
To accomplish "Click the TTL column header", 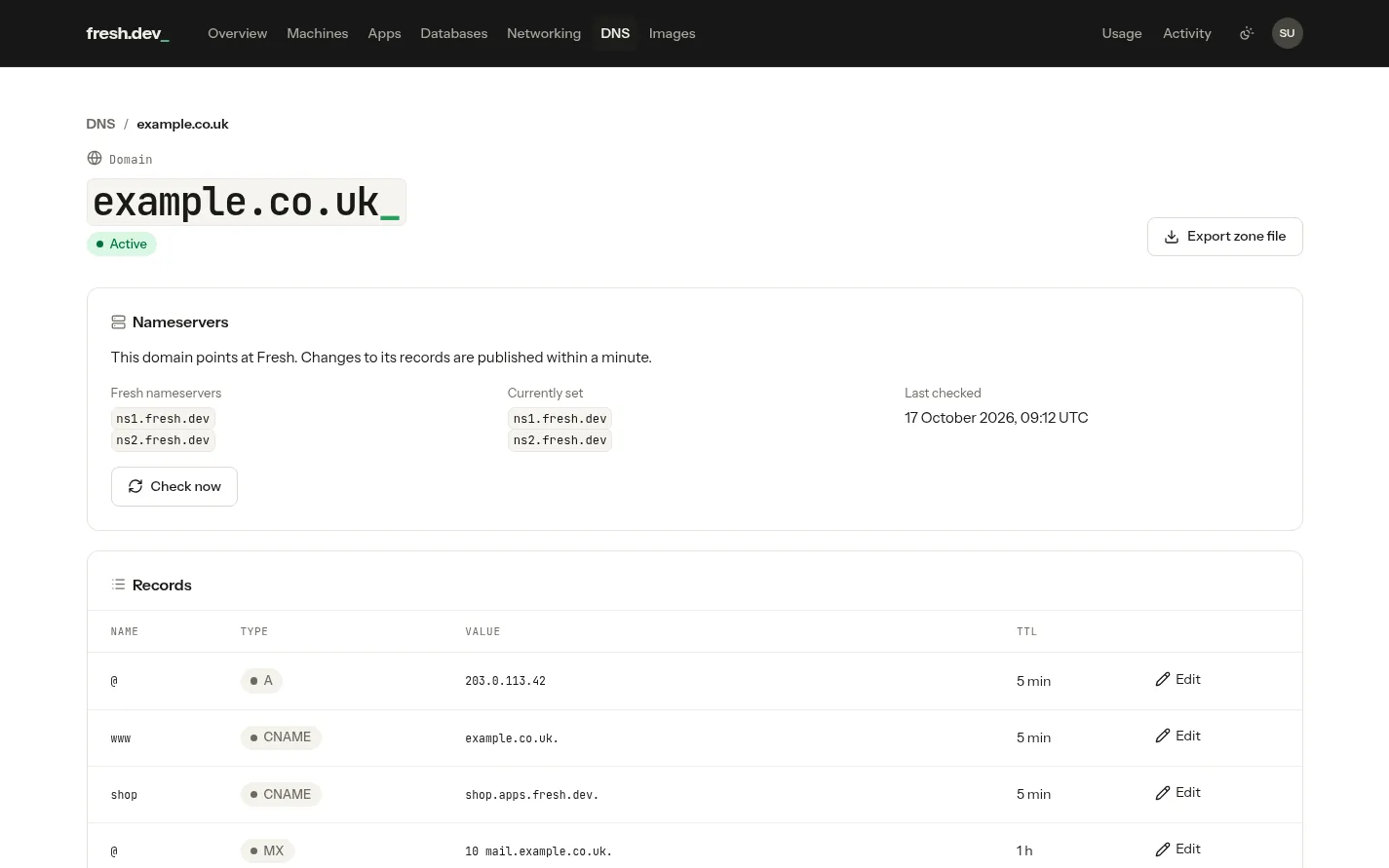I will 1026,631.
